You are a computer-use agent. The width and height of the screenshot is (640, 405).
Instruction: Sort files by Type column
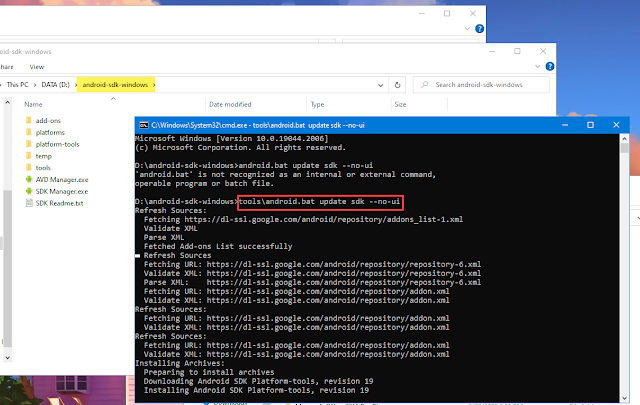[318, 105]
